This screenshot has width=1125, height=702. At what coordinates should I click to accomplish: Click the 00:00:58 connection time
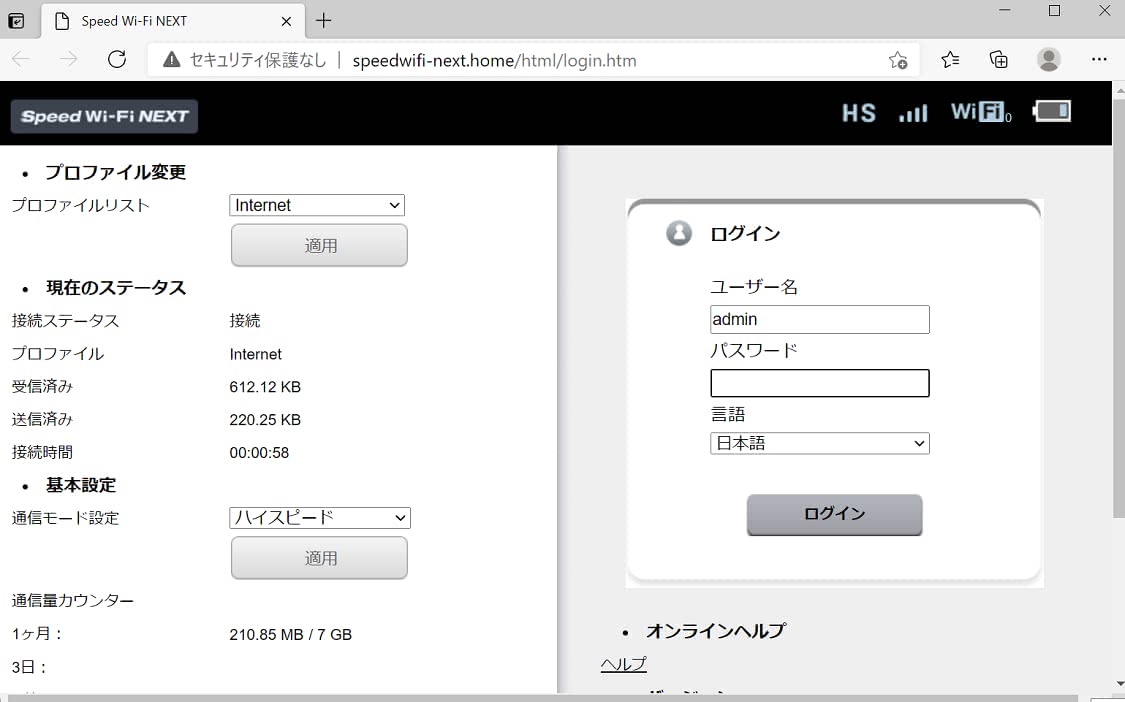coord(259,453)
